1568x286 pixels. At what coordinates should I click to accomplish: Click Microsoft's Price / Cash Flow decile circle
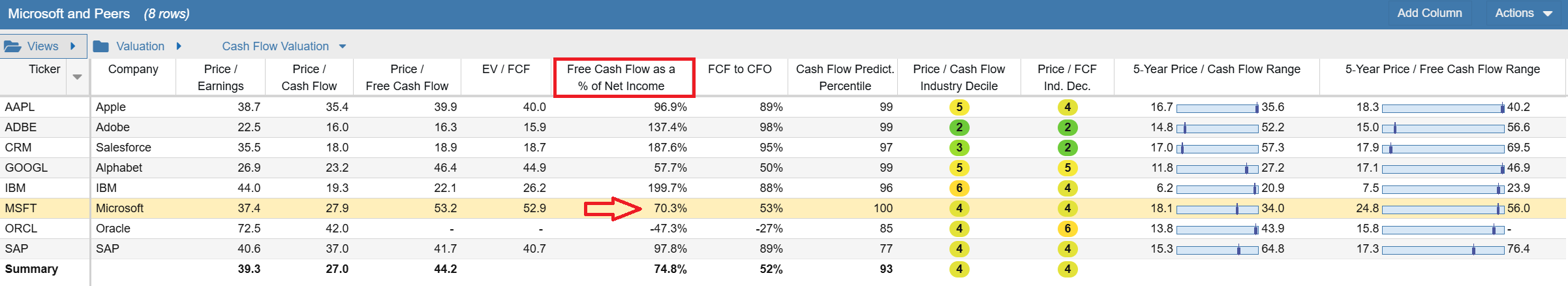tap(959, 208)
